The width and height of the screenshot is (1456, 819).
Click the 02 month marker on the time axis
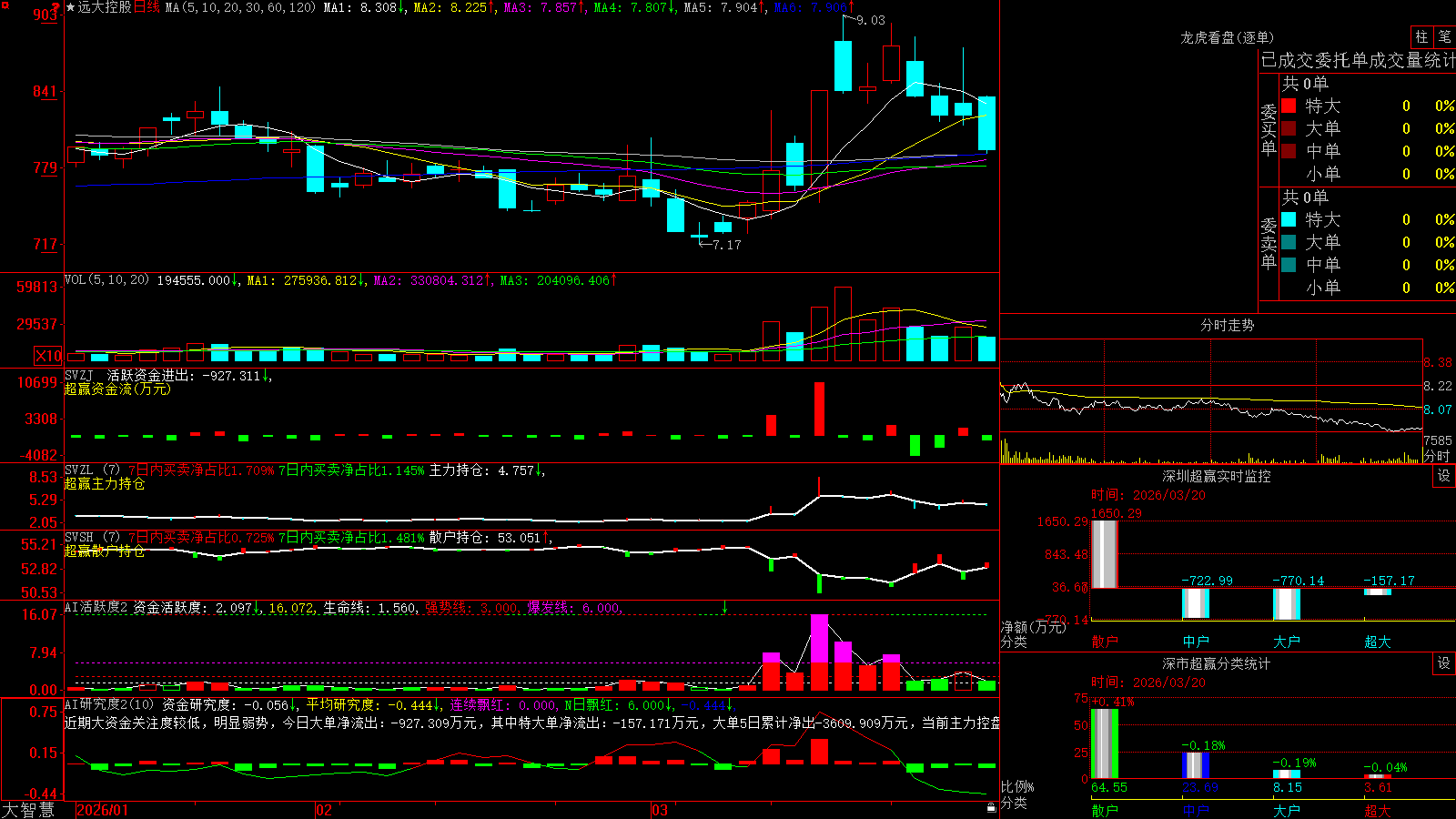324,810
